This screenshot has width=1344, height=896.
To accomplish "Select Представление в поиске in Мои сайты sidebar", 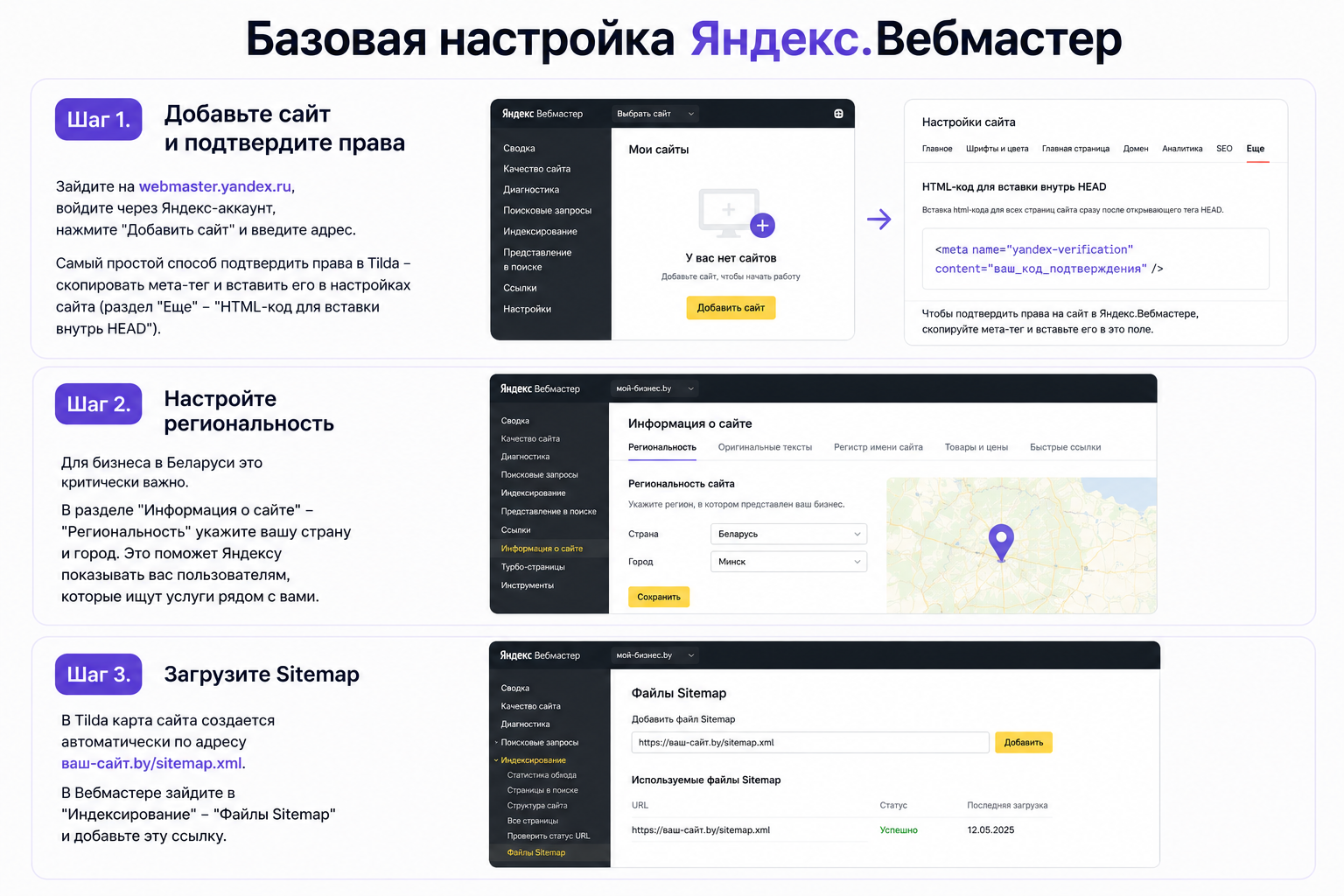I will [x=537, y=260].
